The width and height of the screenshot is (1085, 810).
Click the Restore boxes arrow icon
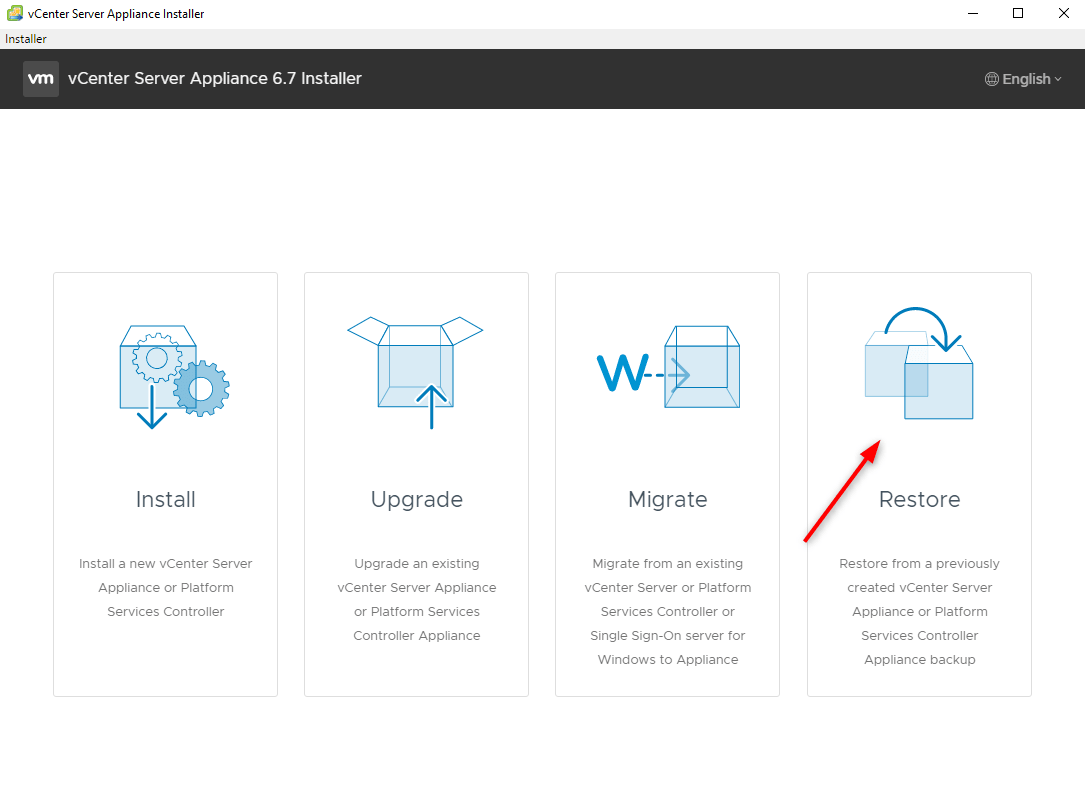(919, 363)
